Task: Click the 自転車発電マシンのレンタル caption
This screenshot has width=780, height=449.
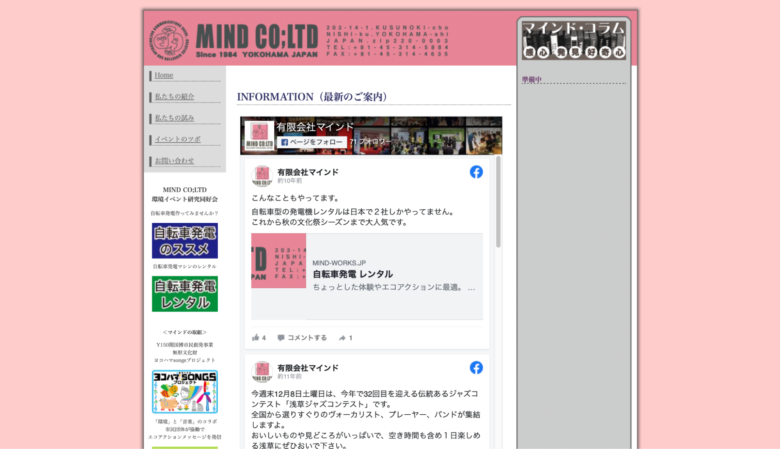Action: point(185,267)
